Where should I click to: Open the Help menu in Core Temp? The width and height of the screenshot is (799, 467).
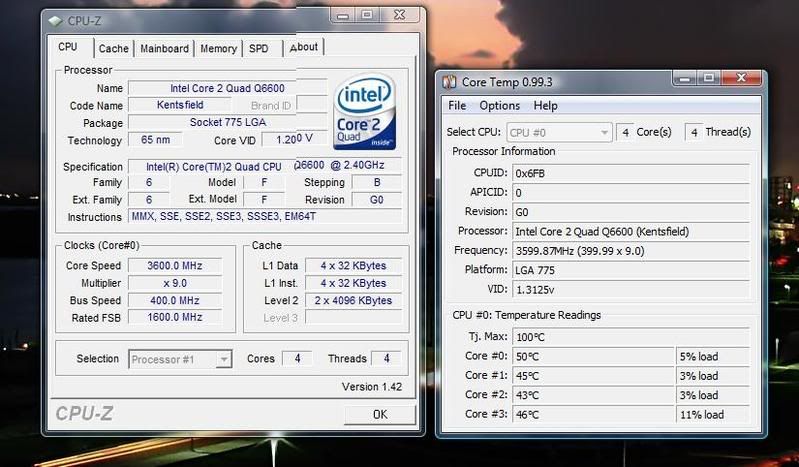(x=545, y=106)
